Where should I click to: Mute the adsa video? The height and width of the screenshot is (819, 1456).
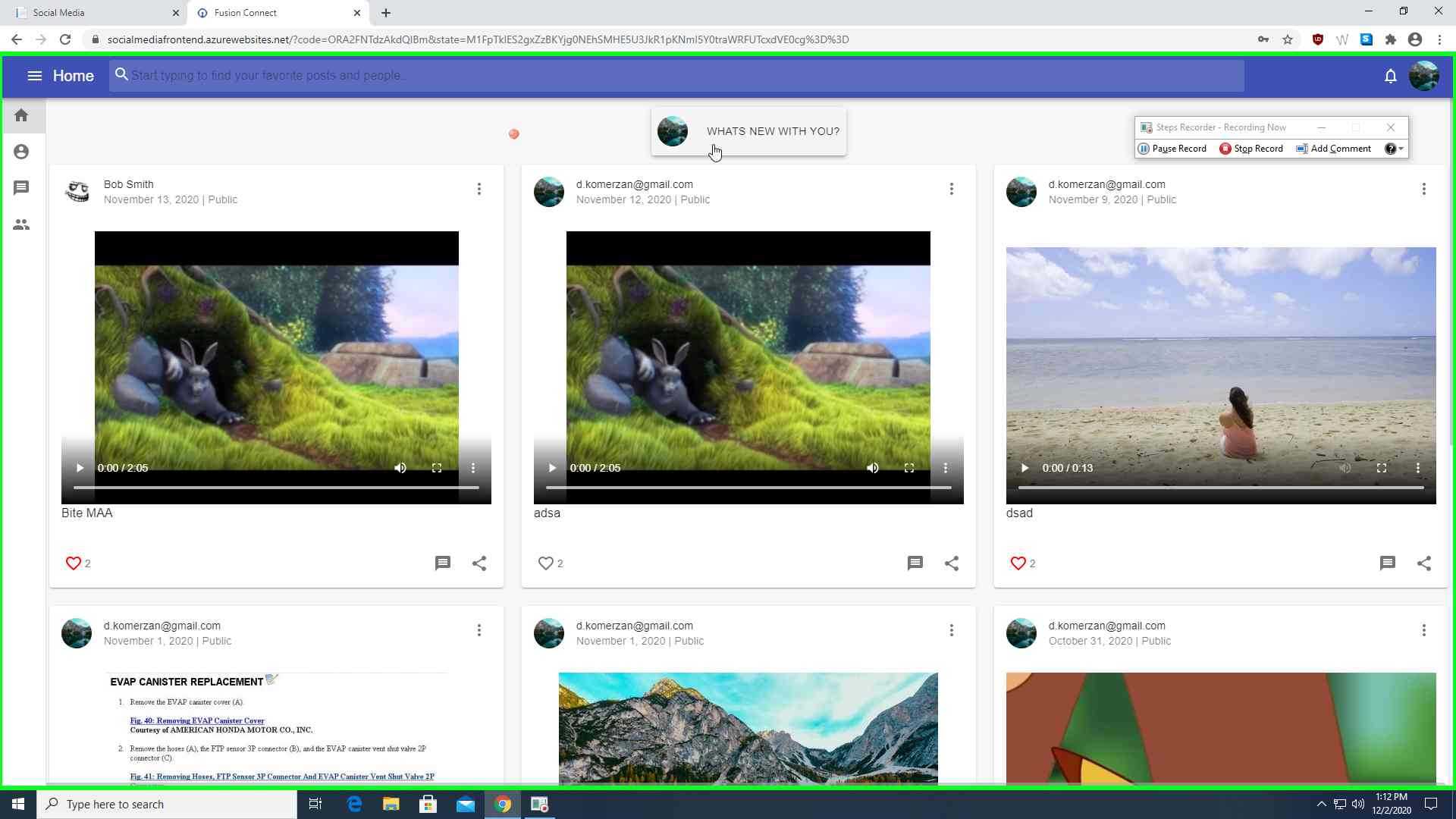[873, 468]
